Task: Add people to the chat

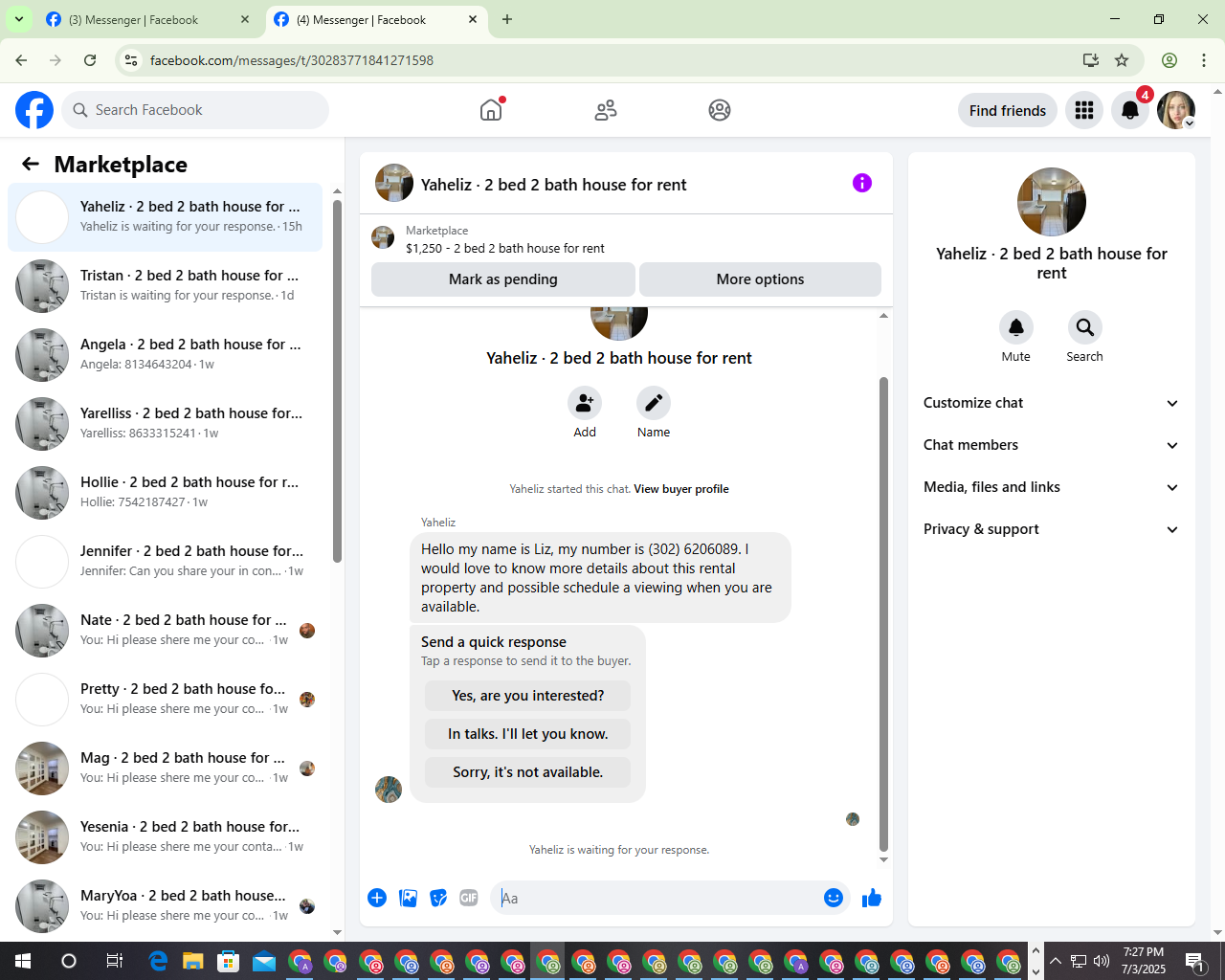Action: coord(585,403)
